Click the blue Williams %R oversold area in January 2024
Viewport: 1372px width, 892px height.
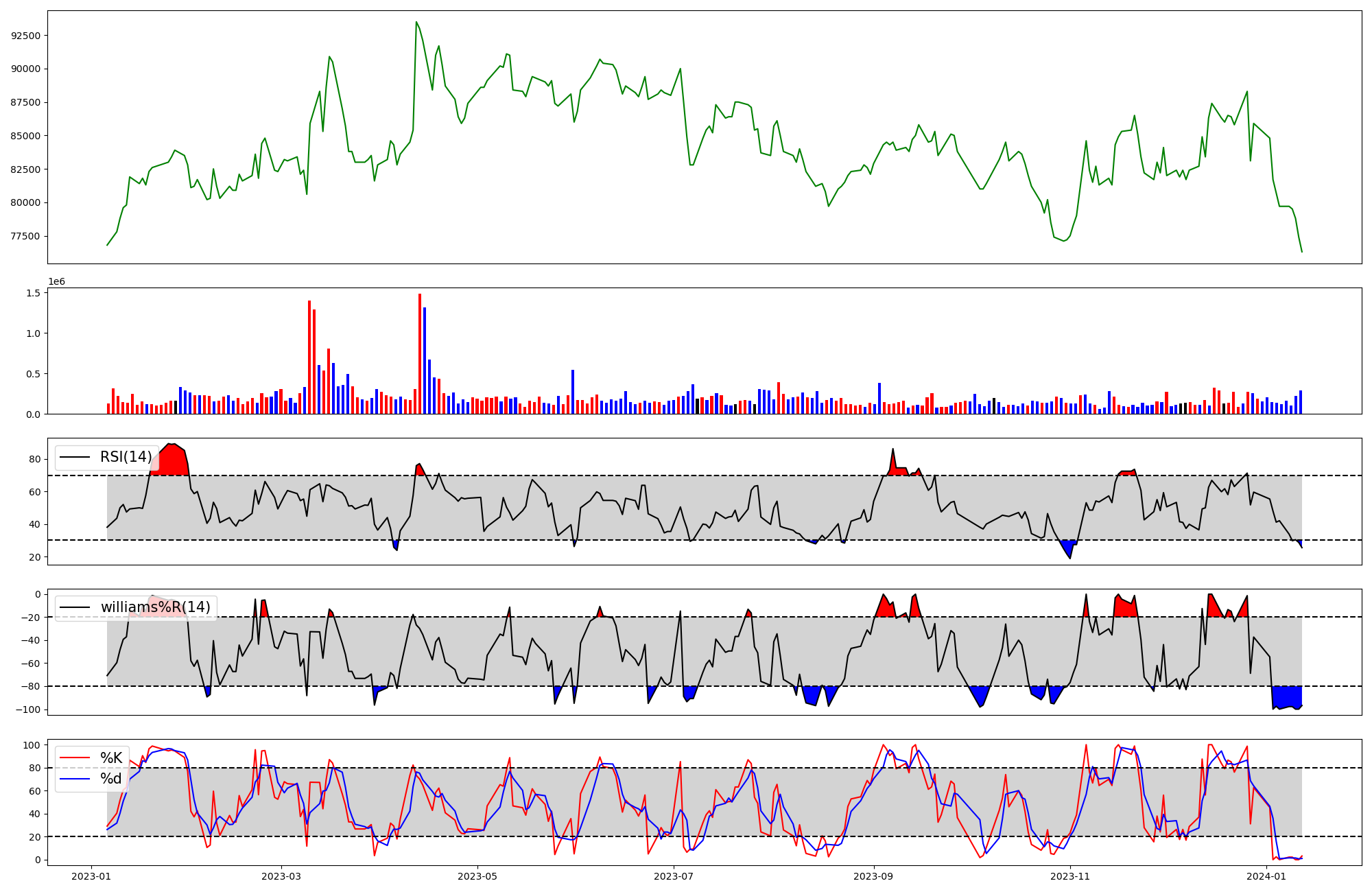tap(1286, 696)
